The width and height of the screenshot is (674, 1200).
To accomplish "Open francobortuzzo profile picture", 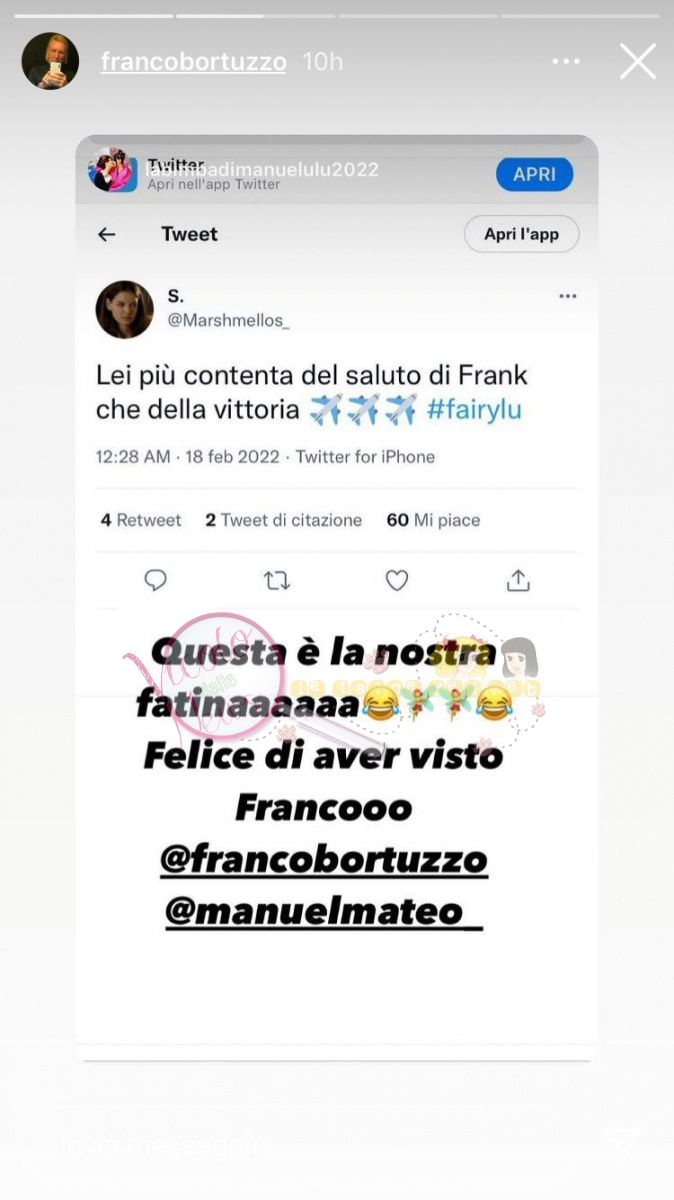I will 50,61.
